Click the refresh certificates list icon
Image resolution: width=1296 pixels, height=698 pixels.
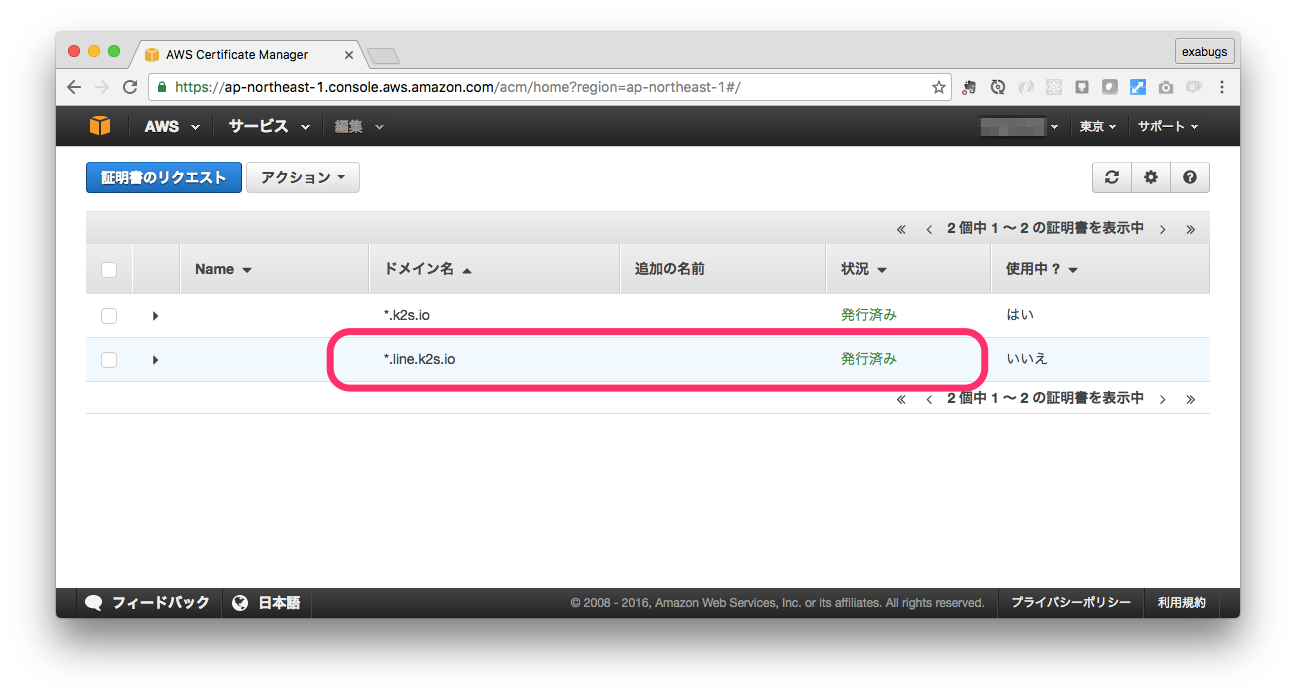point(1111,177)
